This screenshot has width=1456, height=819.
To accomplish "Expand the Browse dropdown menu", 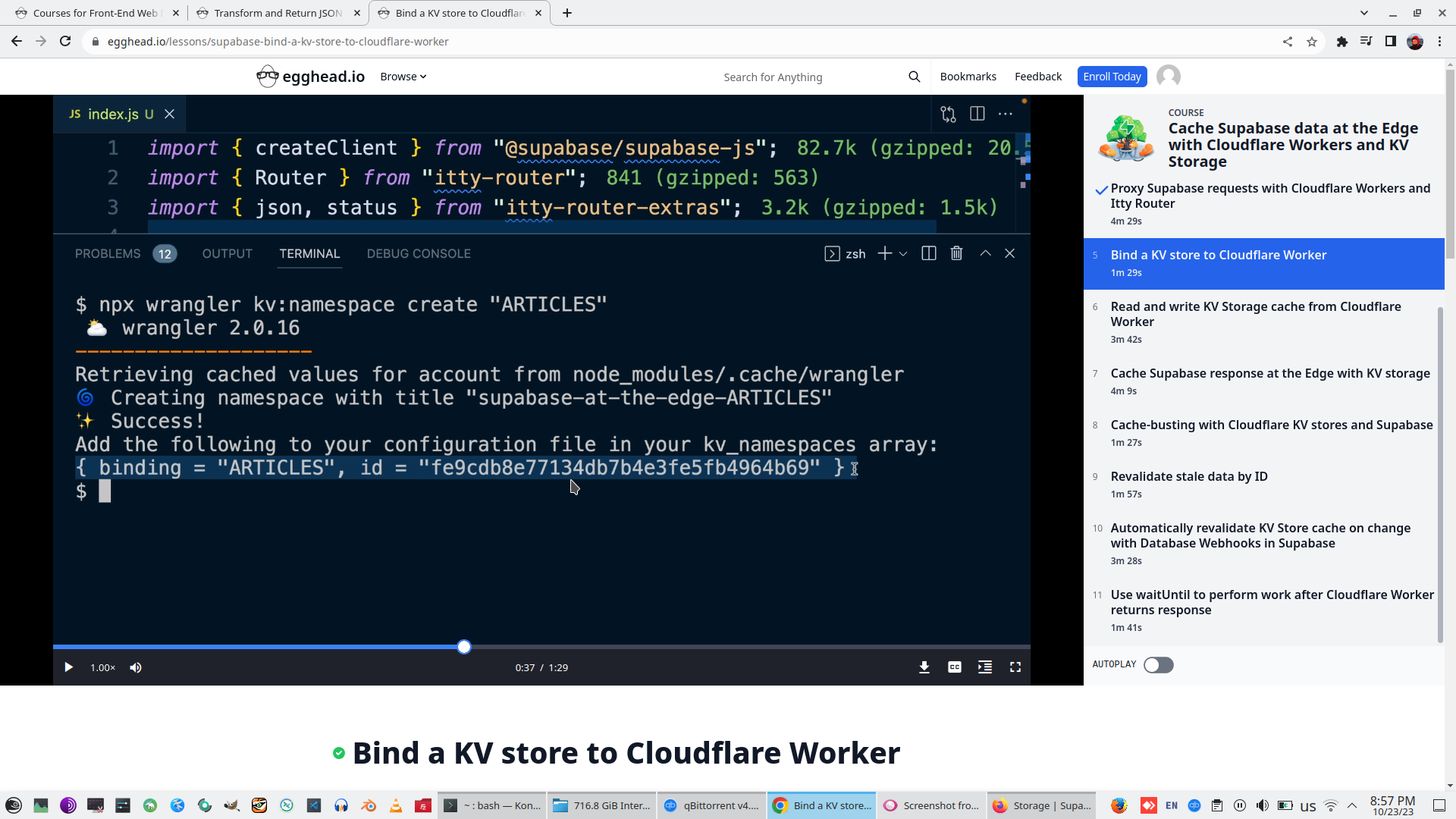I will (x=403, y=77).
